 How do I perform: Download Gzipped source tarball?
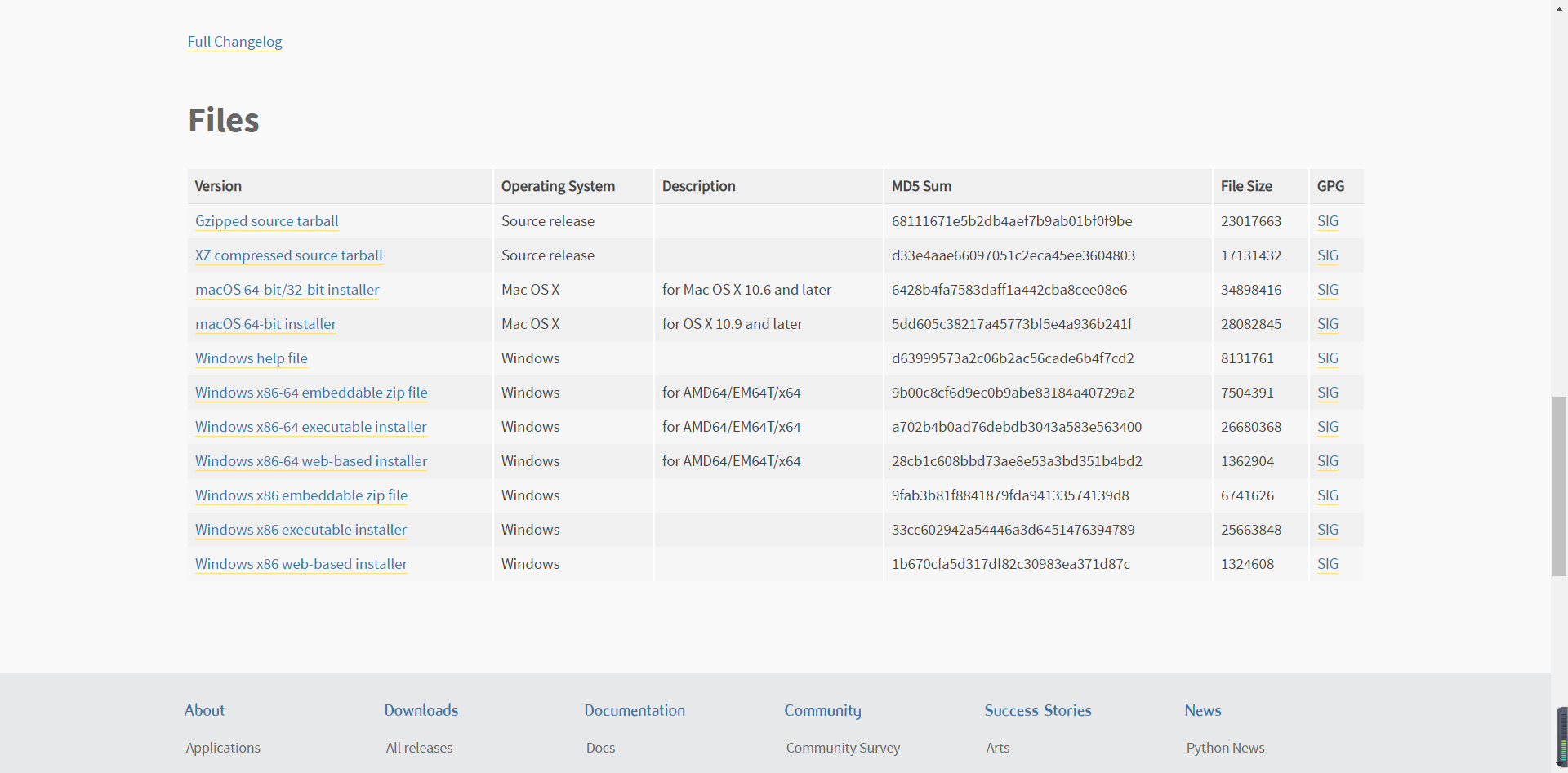point(266,221)
